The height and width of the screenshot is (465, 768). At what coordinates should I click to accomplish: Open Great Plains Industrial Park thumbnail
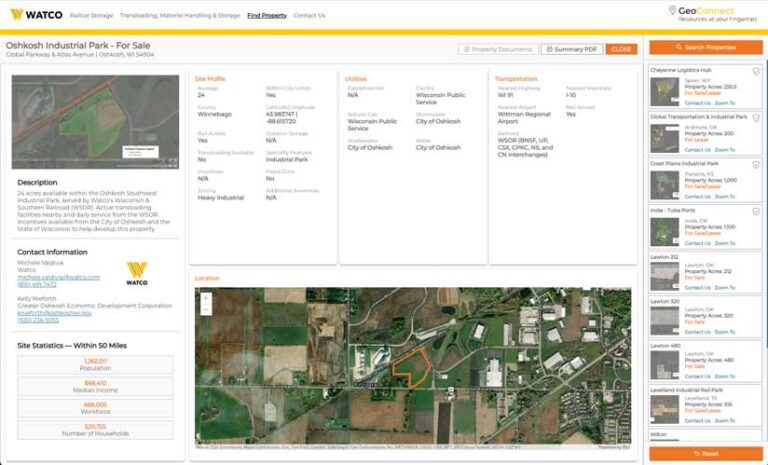[x=665, y=185]
